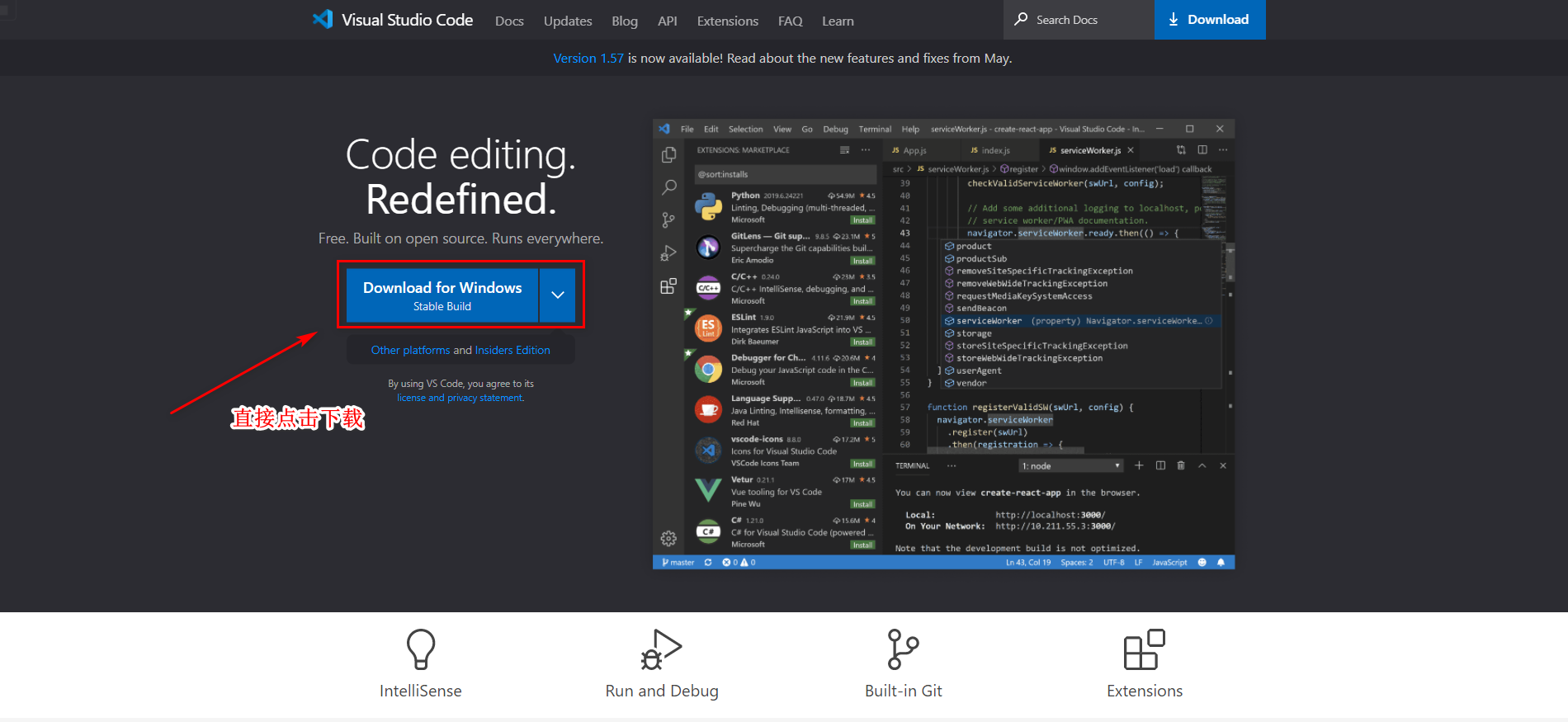Click the Built-in Git branch icon
The width and height of the screenshot is (1568, 722).
(x=903, y=649)
